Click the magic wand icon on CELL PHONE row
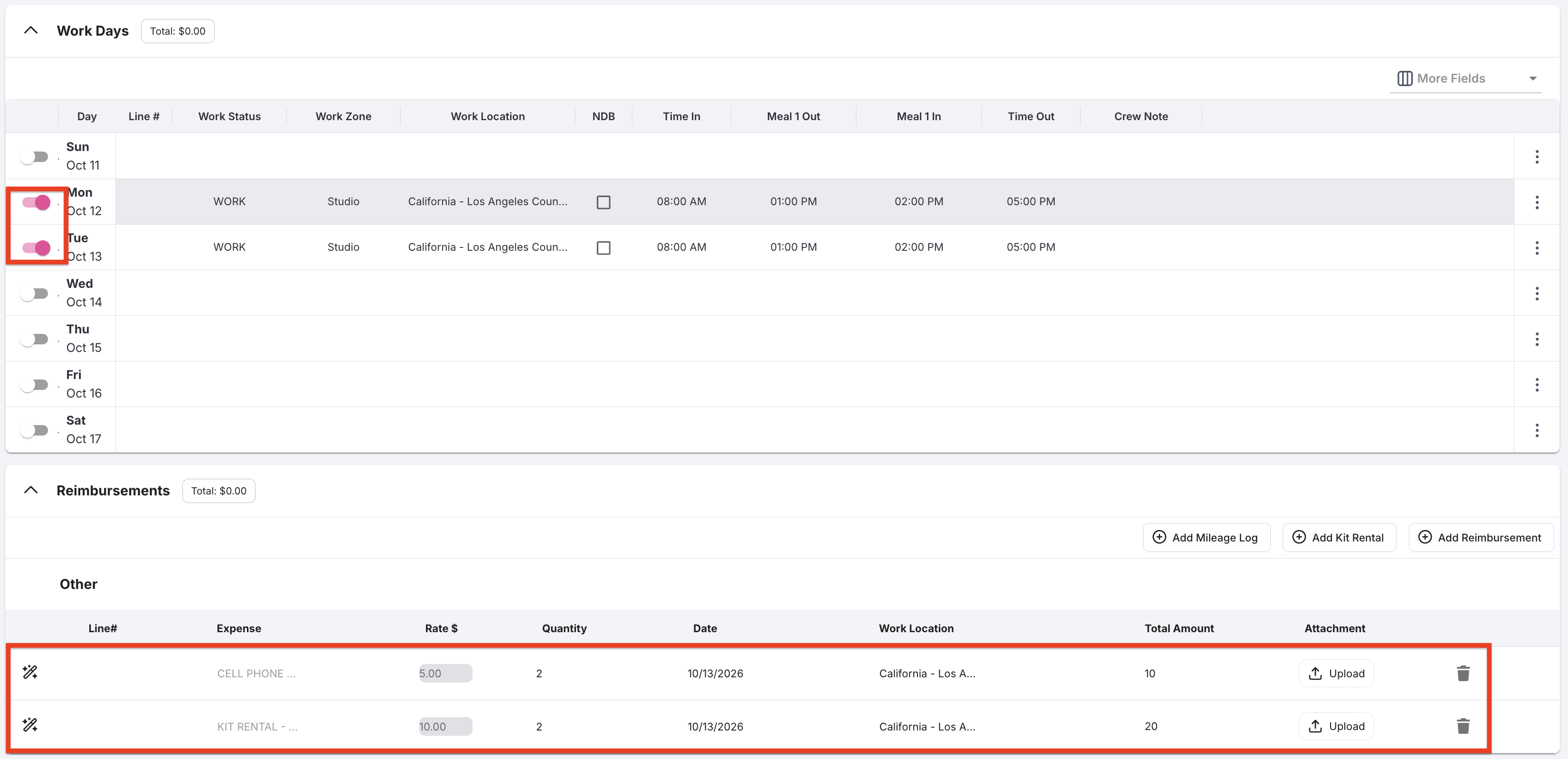Image resolution: width=1568 pixels, height=759 pixels. coord(30,672)
